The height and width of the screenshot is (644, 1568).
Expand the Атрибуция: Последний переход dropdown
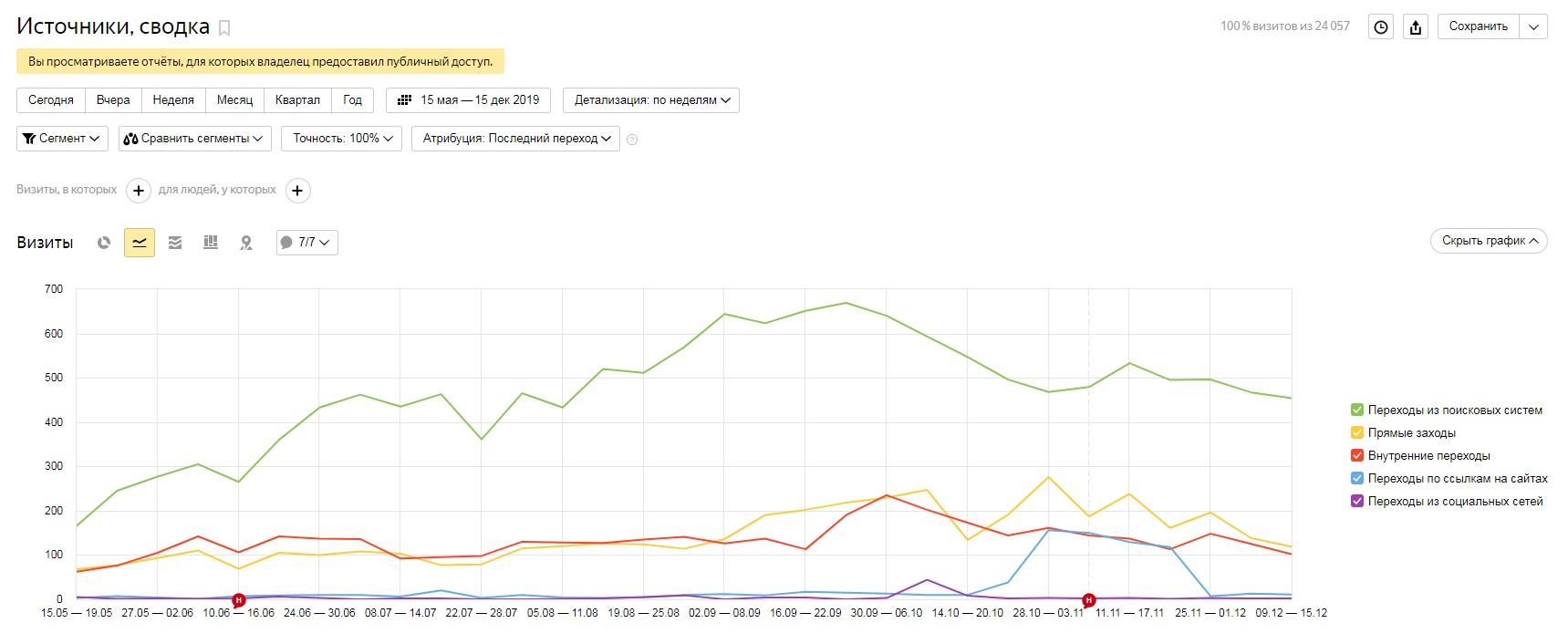coord(516,139)
